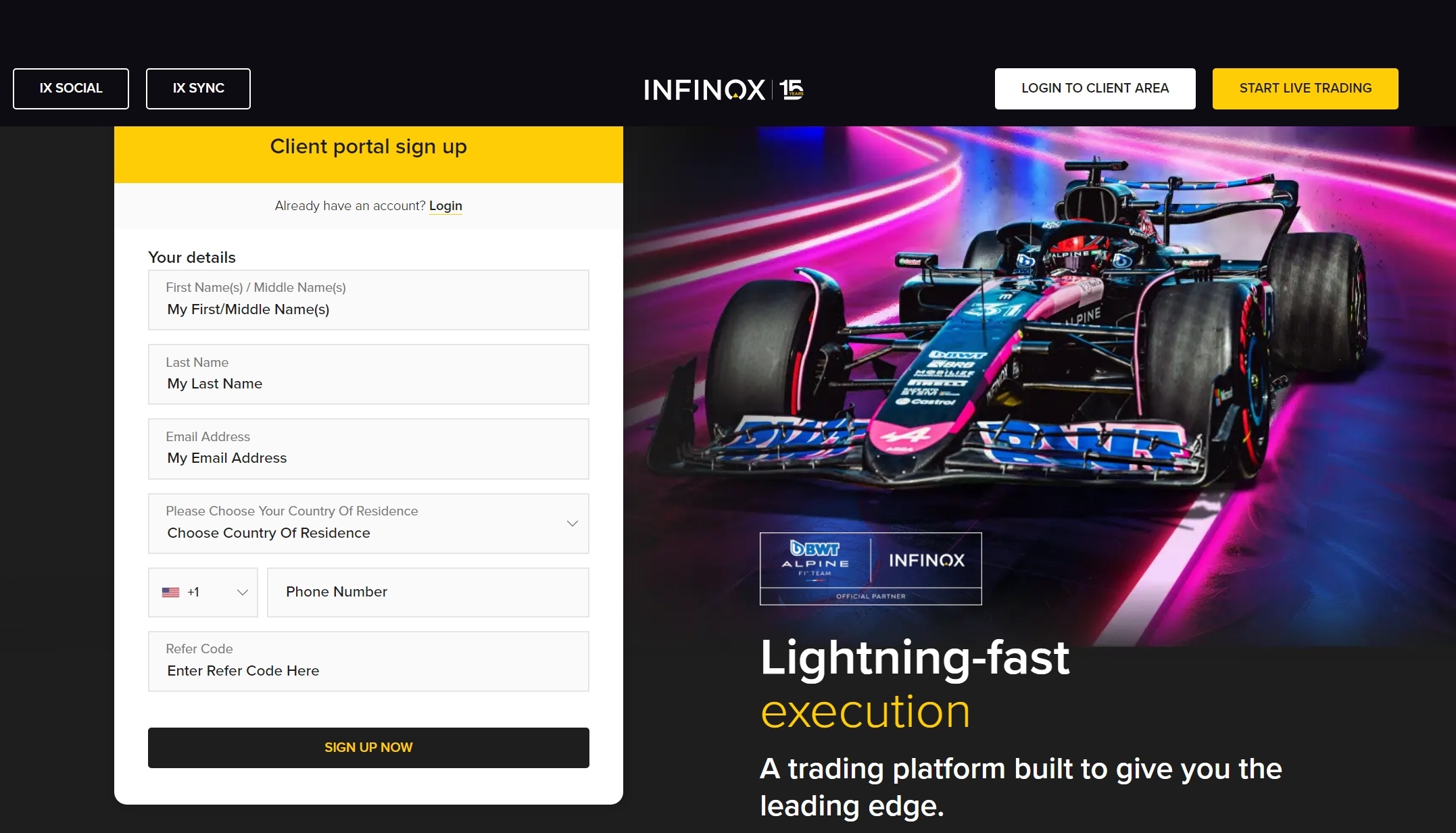Click the US flag icon in phone field
Viewport: 1456px width, 833px height.
click(171, 591)
